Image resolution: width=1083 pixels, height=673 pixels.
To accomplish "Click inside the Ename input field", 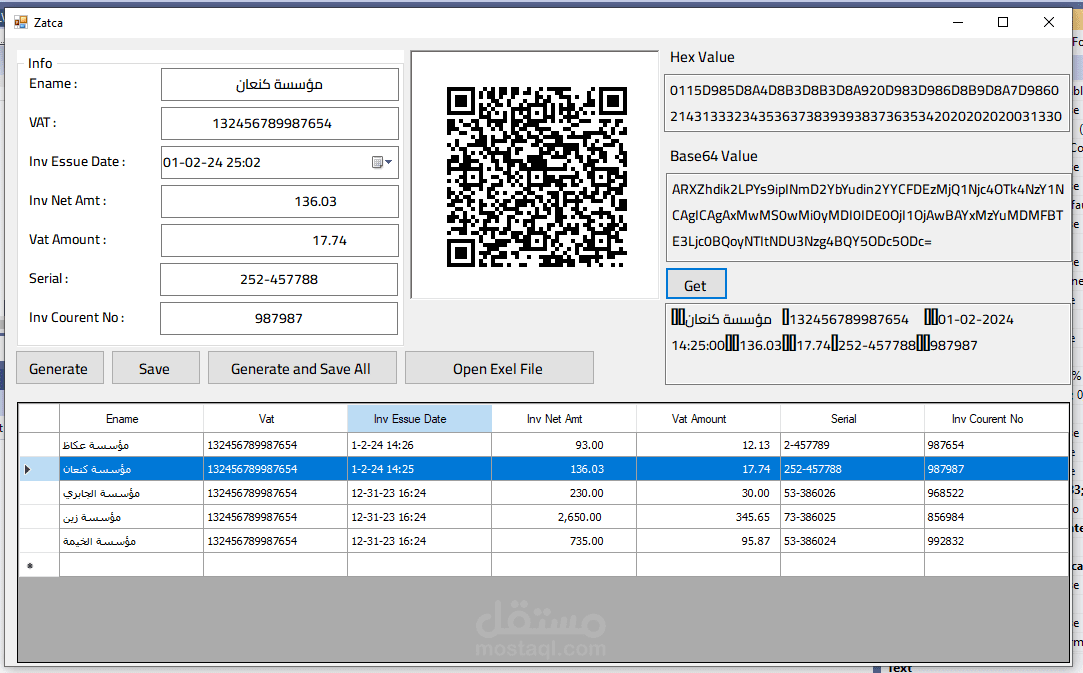I will (279, 84).
